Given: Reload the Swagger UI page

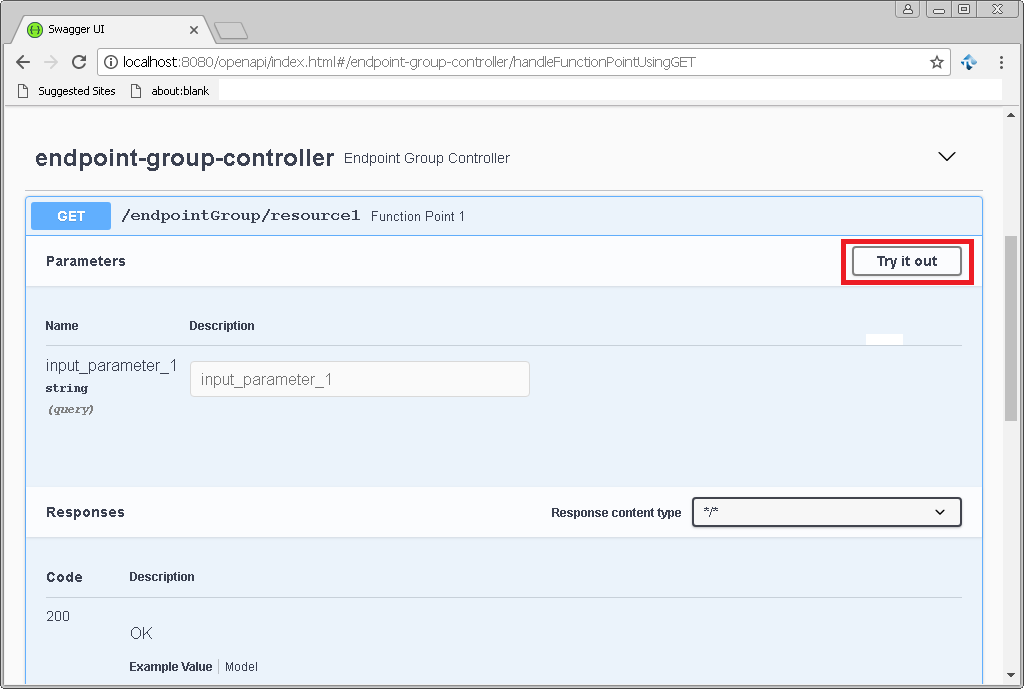Looking at the screenshot, I should pyautogui.click(x=79, y=62).
